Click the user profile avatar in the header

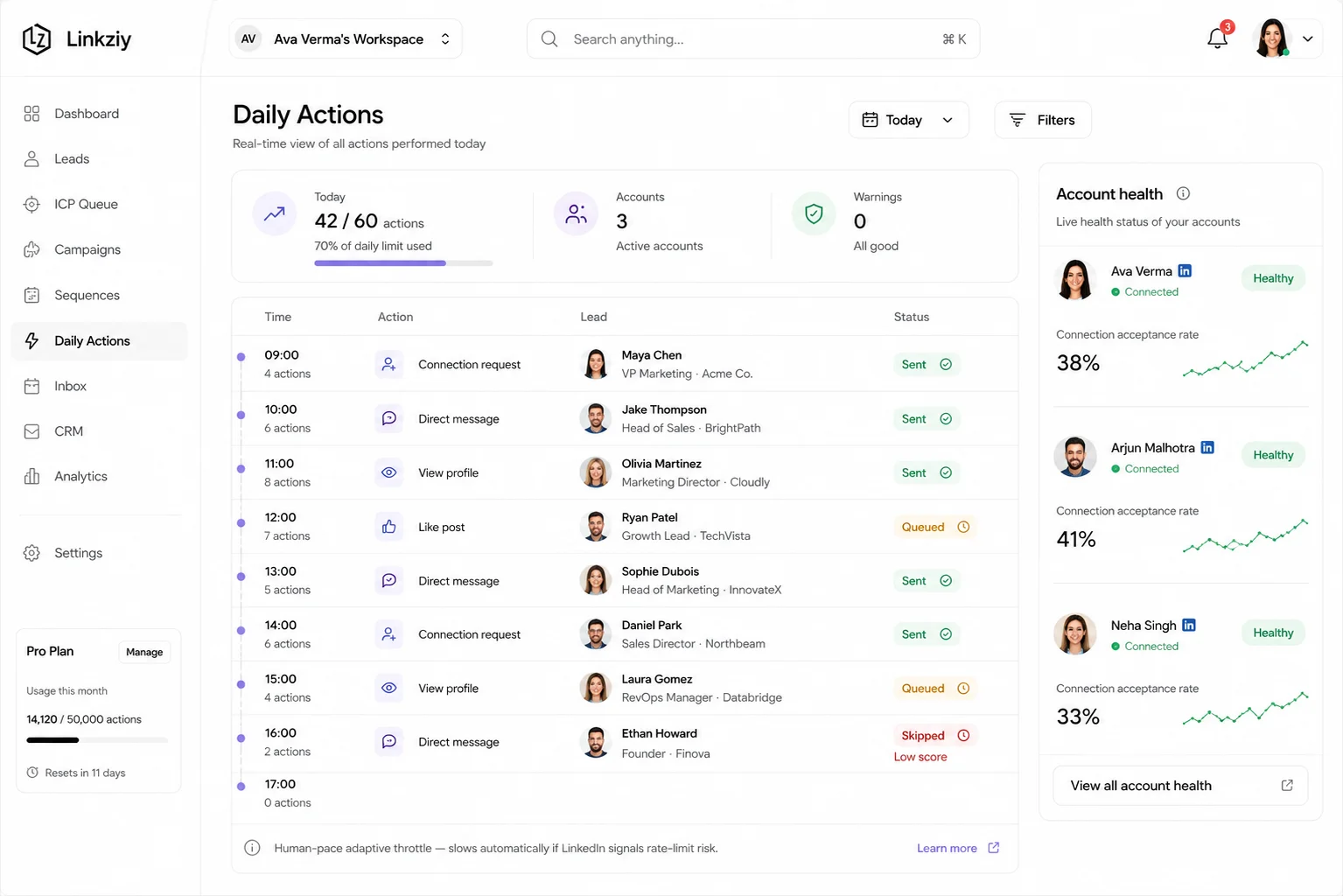(1272, 38)
